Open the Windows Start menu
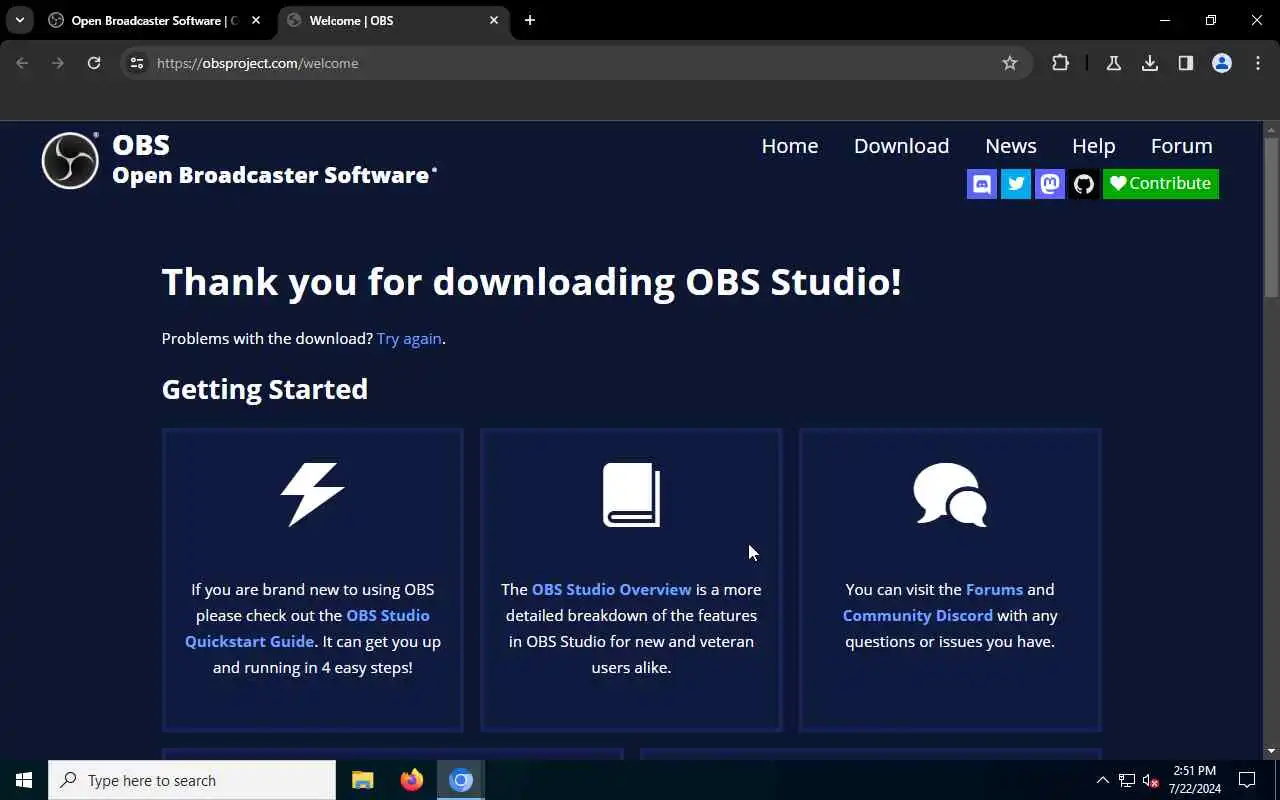This screenshot has width=1280, height=800. pos(24,780)
